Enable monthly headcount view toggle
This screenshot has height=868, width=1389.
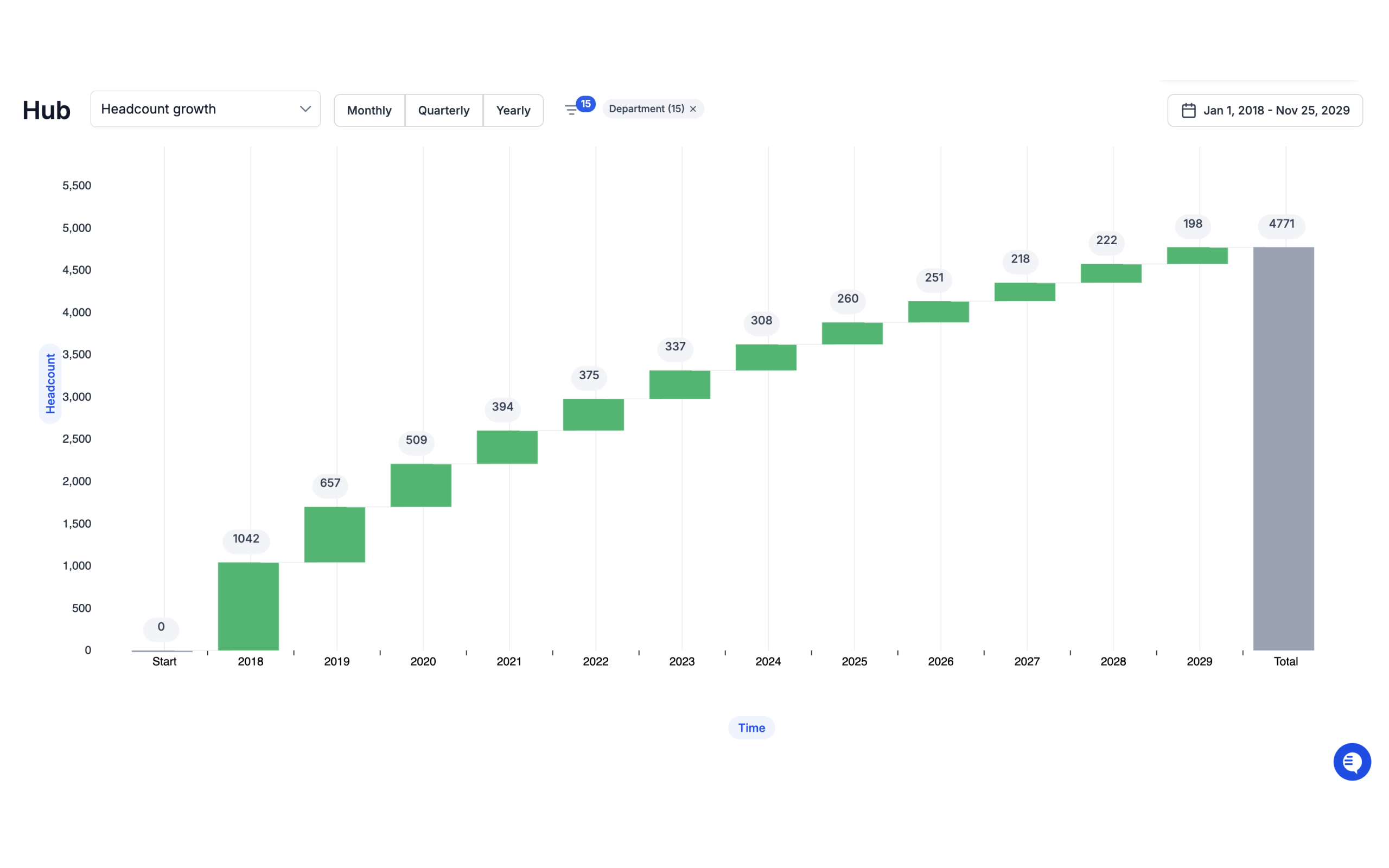pyautogui.click(x=369, y=110)
